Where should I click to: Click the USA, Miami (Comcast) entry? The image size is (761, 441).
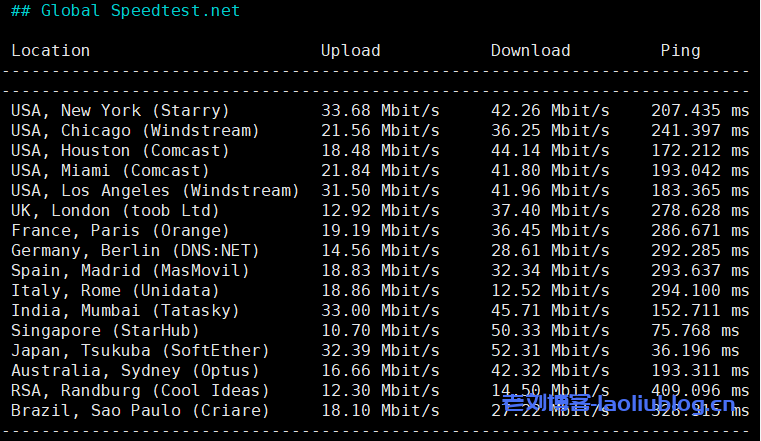click(110, 171)
